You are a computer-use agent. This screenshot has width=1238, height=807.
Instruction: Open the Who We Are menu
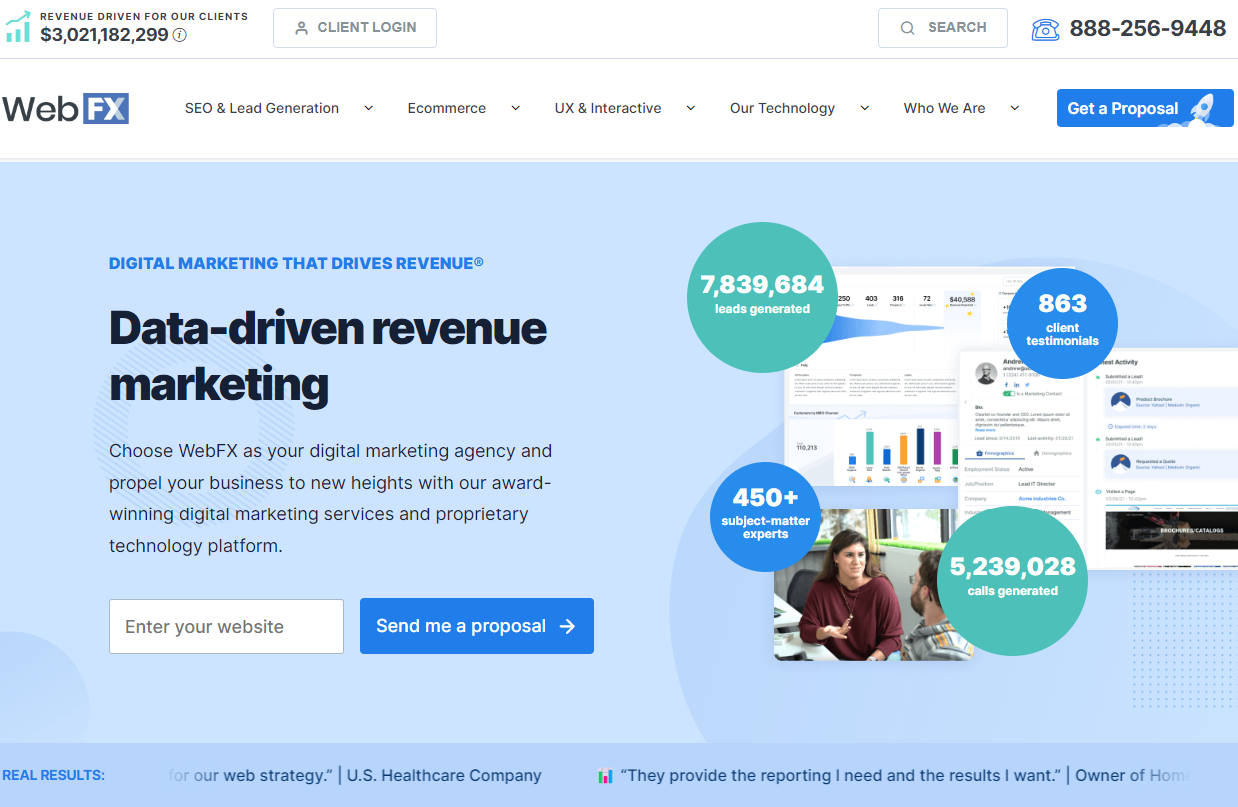[x=944, y=108]
